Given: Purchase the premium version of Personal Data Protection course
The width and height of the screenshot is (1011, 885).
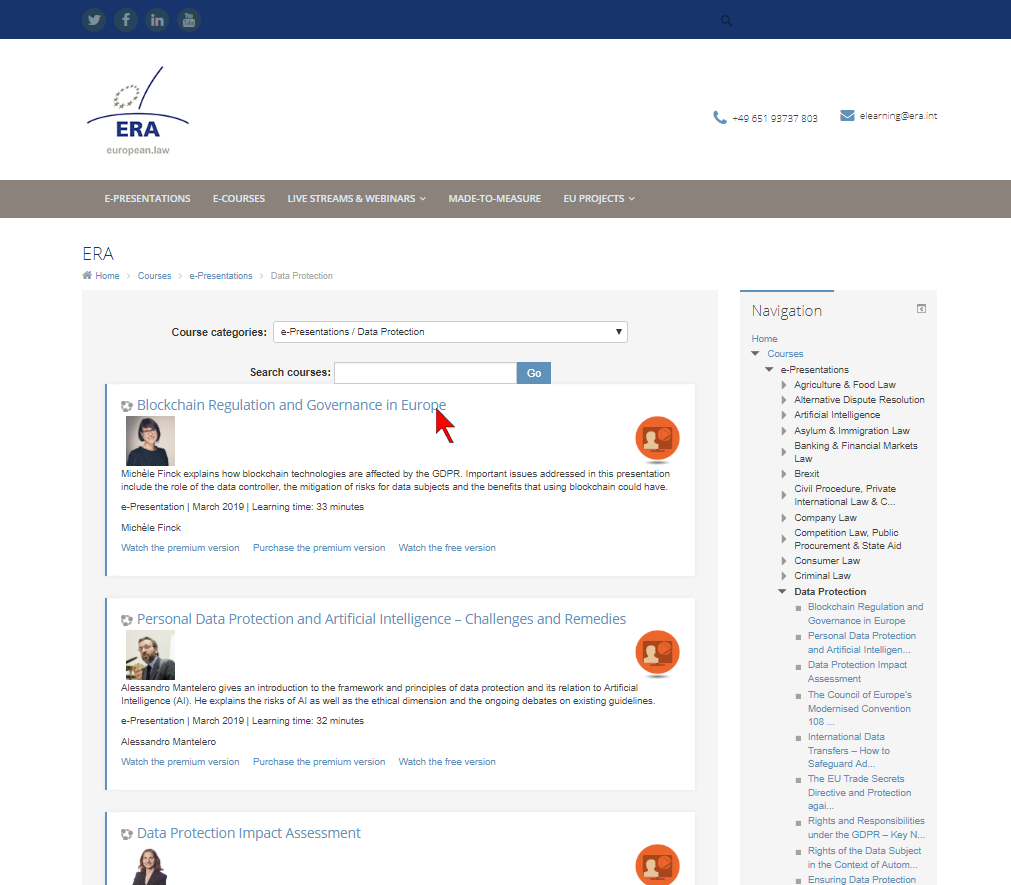Looking at the screenshot, I should 319,762.
